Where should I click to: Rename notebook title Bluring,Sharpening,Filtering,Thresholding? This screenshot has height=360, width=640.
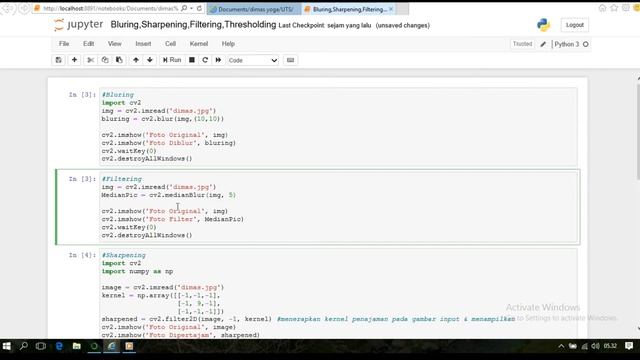point(193,24)
